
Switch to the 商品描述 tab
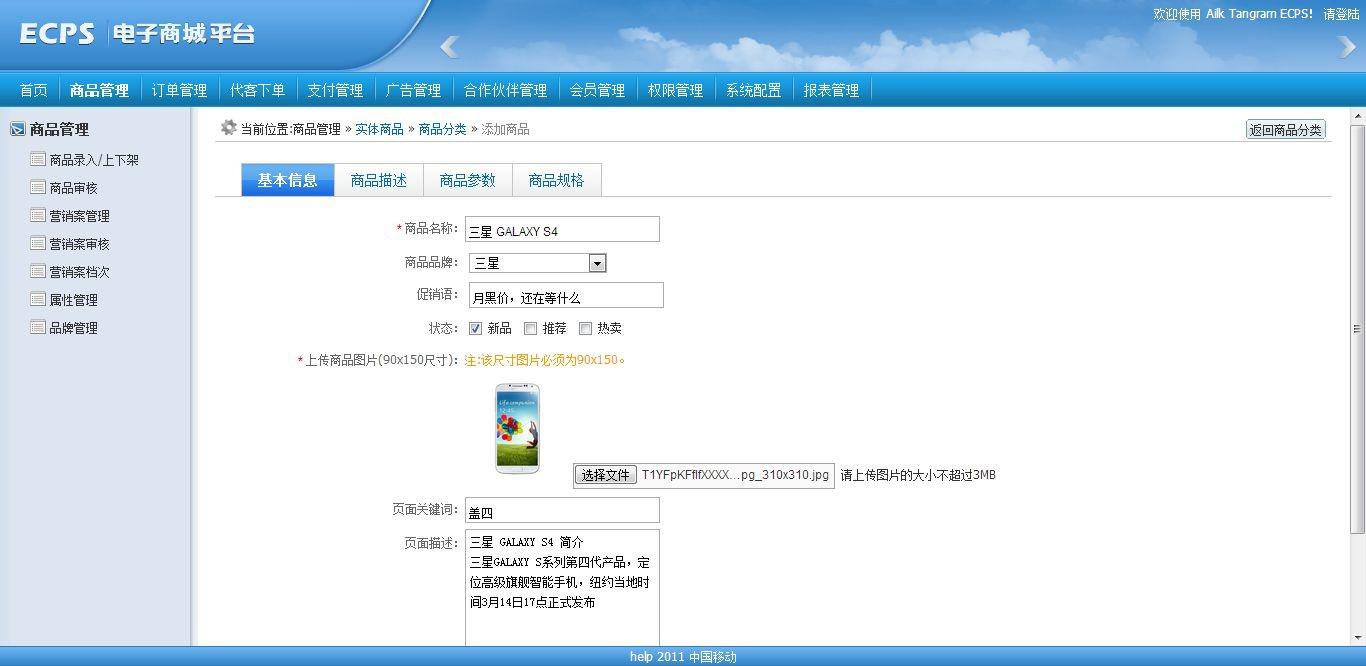(378, 180)
